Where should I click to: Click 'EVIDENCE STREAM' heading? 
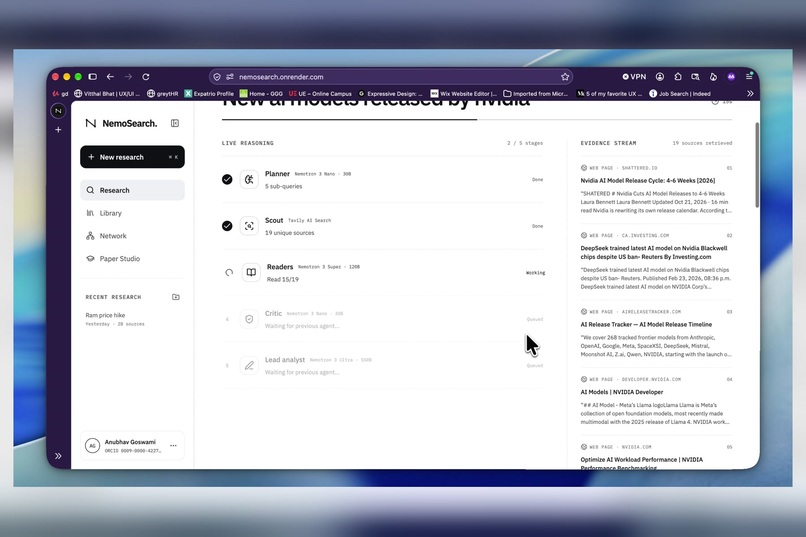pyautogui.click(x=608, y=143)
